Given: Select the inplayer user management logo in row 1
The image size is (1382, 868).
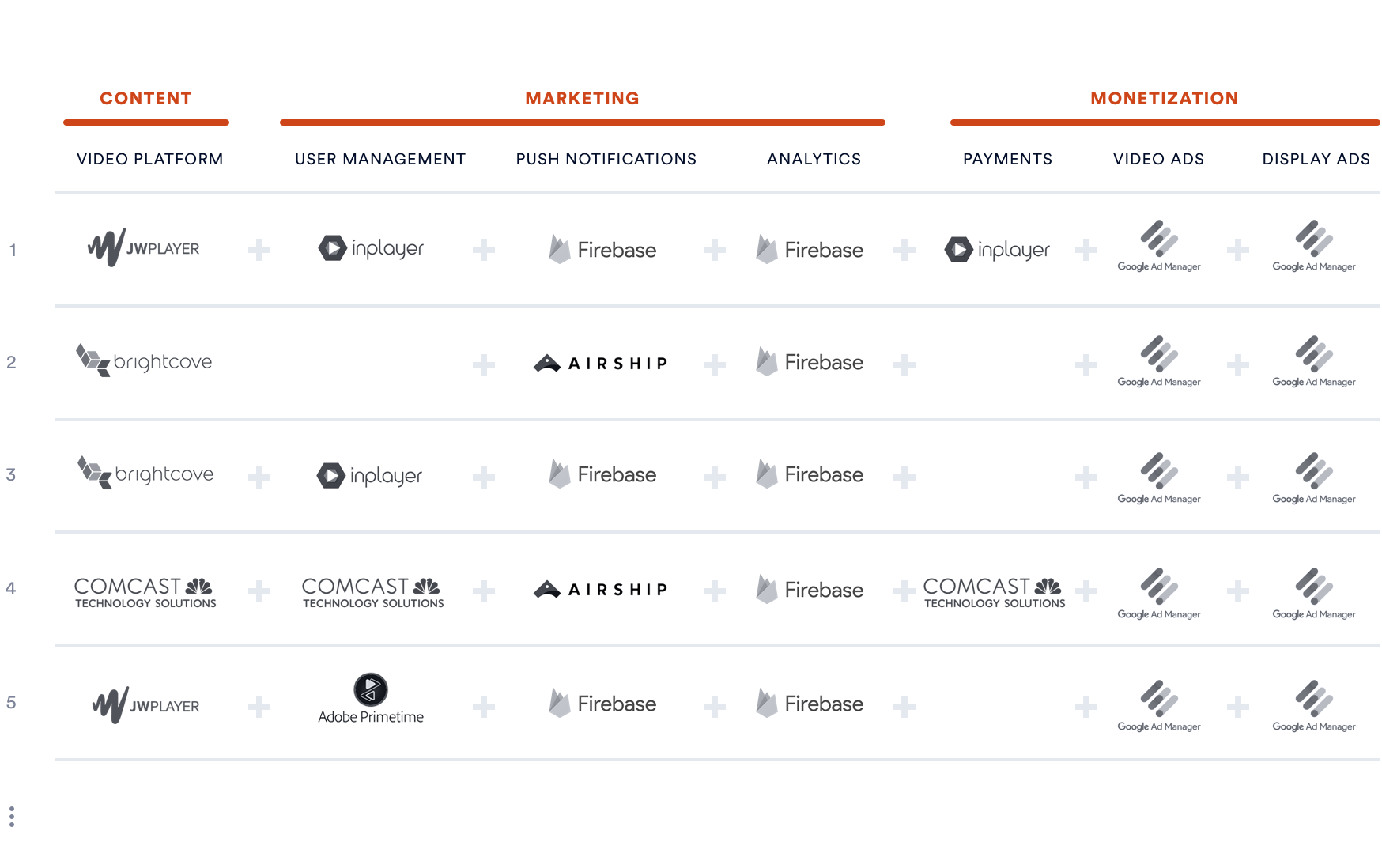Looking at the screenshot, I should click(371, 248).
